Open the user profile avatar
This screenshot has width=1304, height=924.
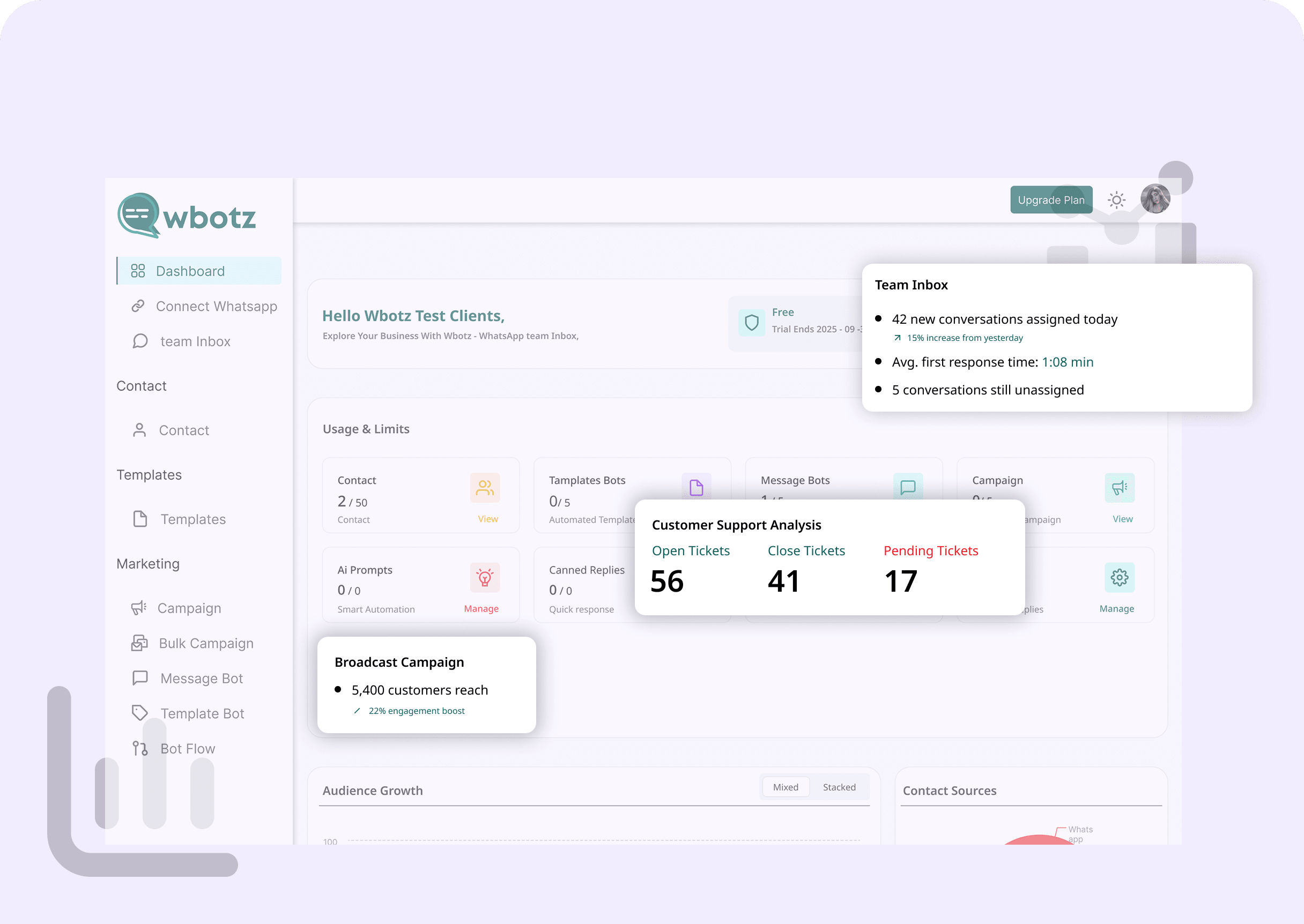click(1155, 199)
